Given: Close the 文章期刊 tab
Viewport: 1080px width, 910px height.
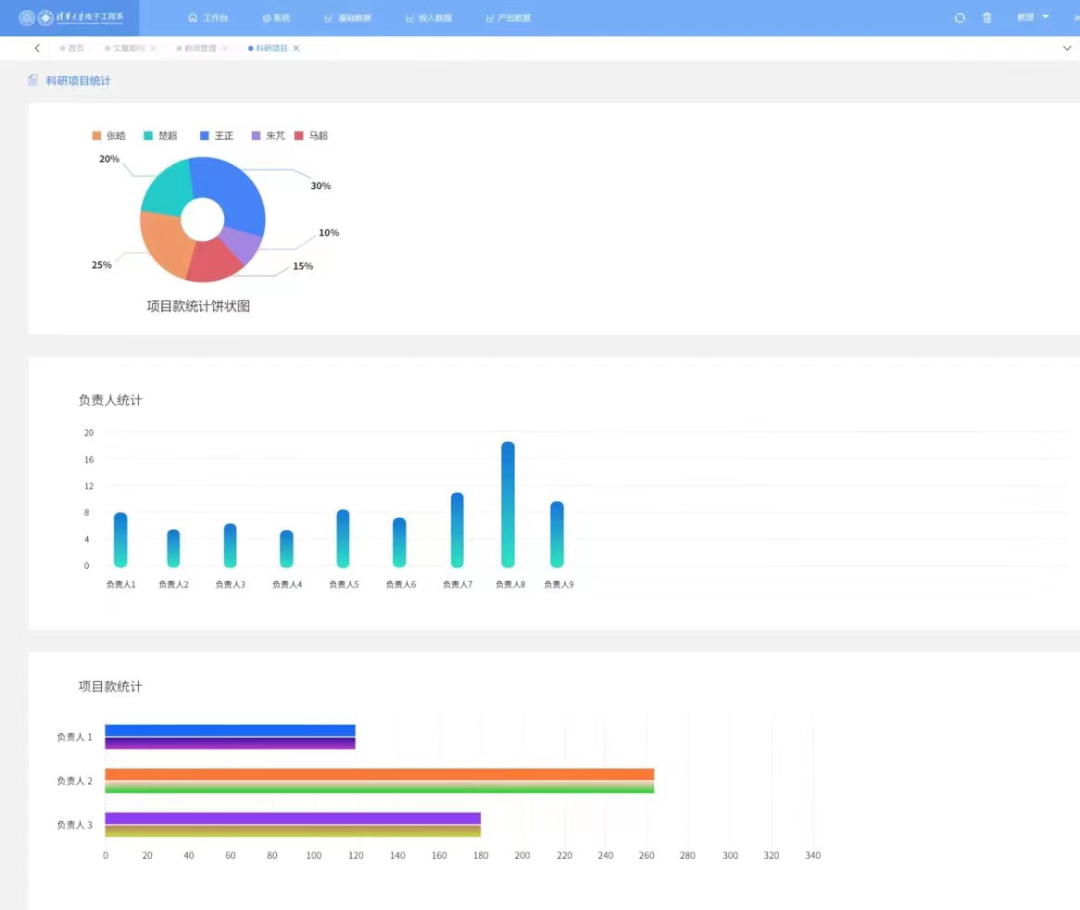Looking at the screenshot, I should (153, 48).
